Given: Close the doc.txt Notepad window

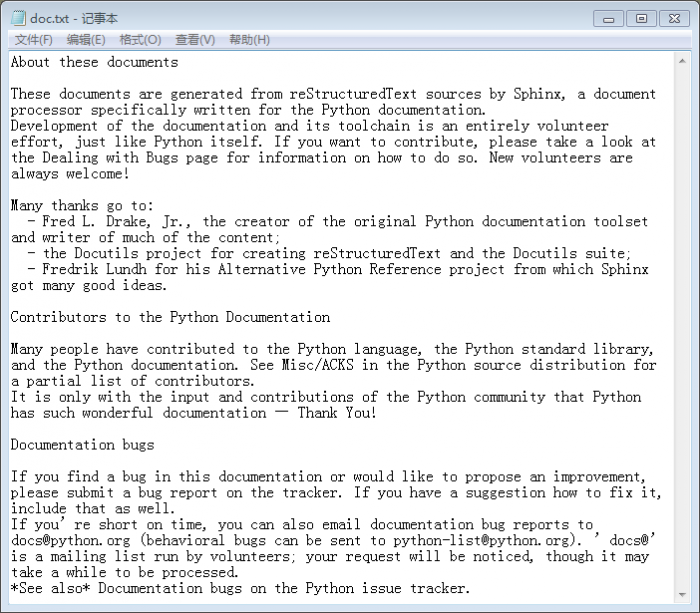Looking at the screenshot, I should 674,19.
